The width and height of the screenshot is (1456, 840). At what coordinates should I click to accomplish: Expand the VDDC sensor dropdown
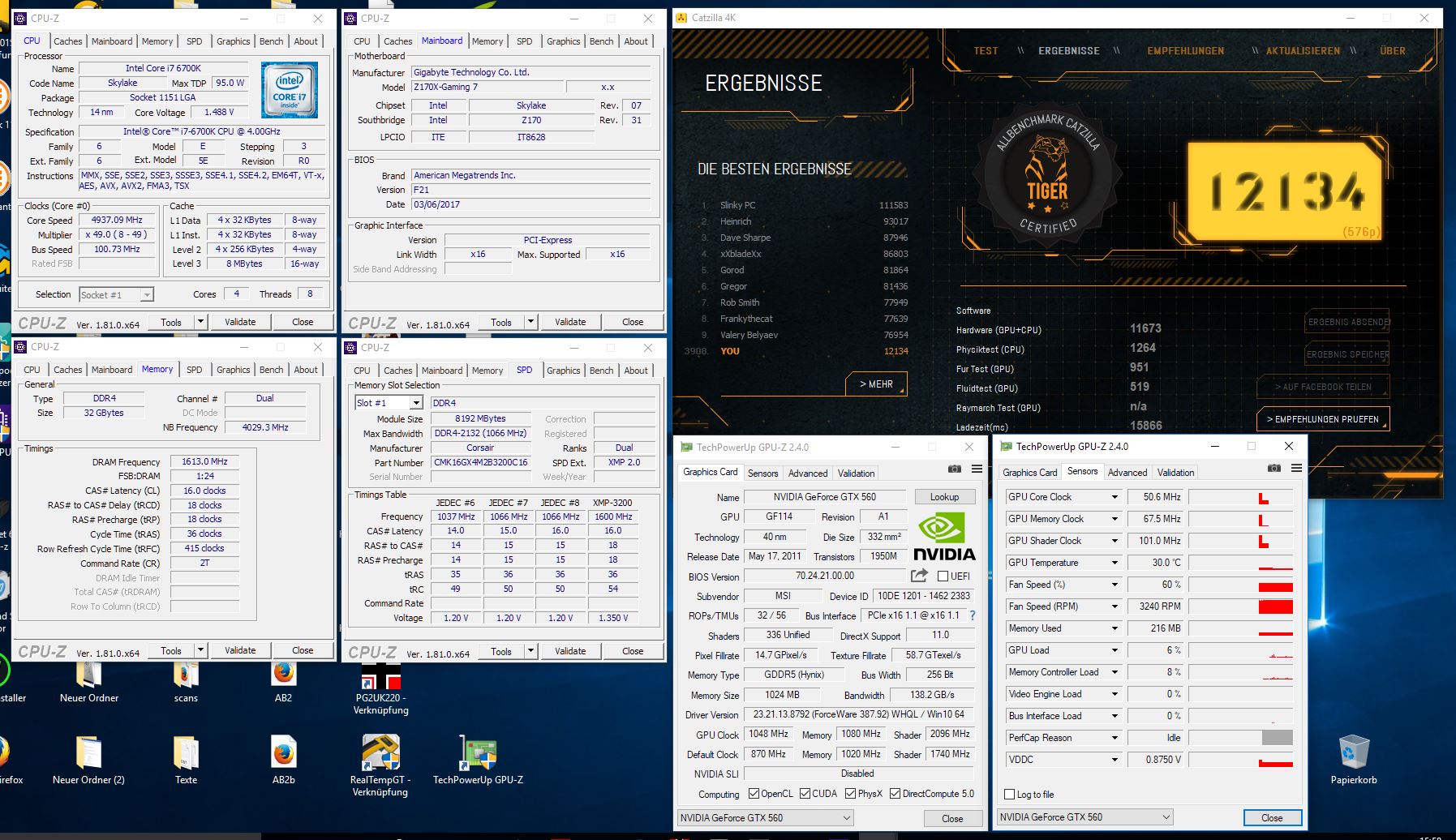click(1115, 760)
